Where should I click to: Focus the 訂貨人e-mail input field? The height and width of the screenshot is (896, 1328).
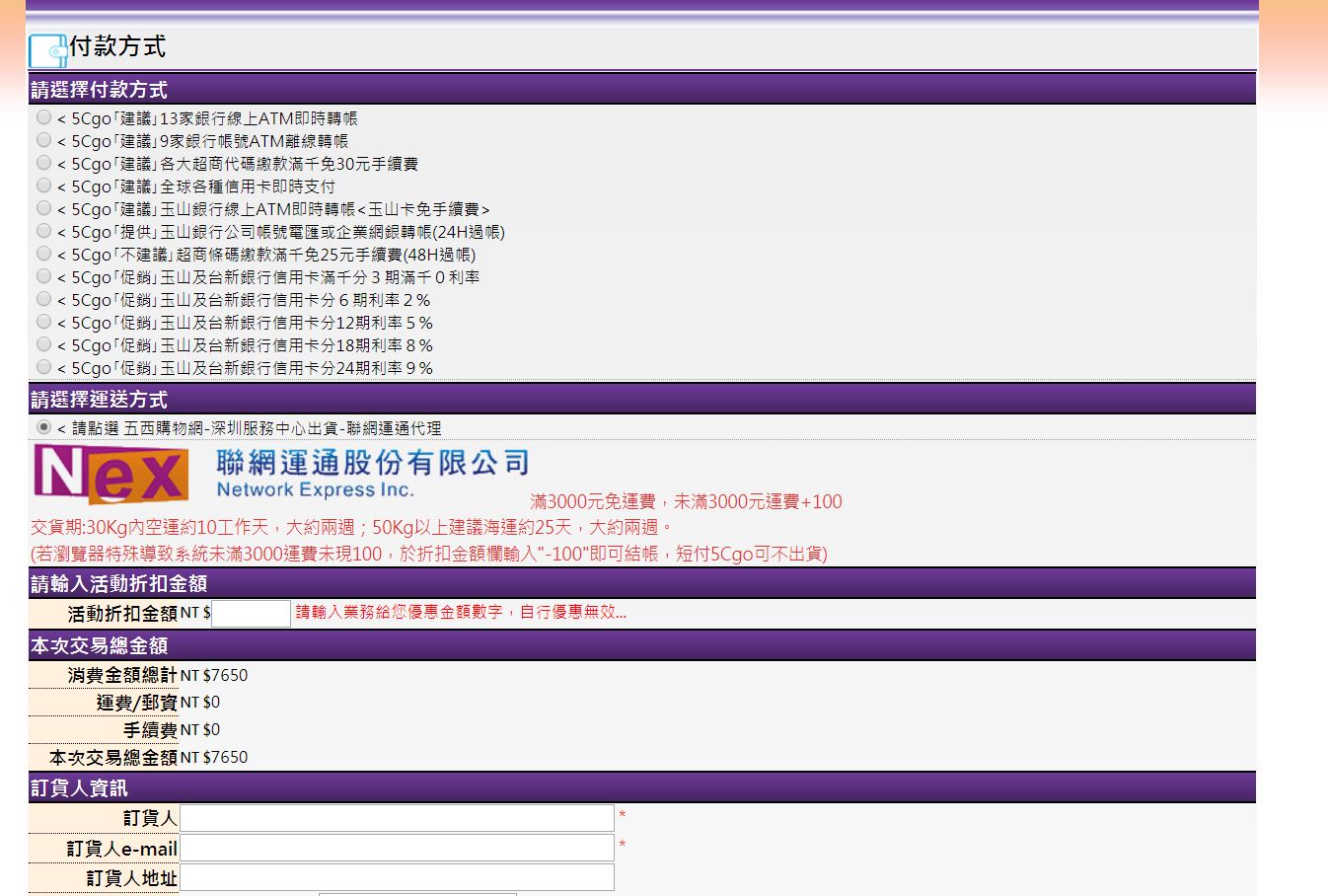coord(397,848)
